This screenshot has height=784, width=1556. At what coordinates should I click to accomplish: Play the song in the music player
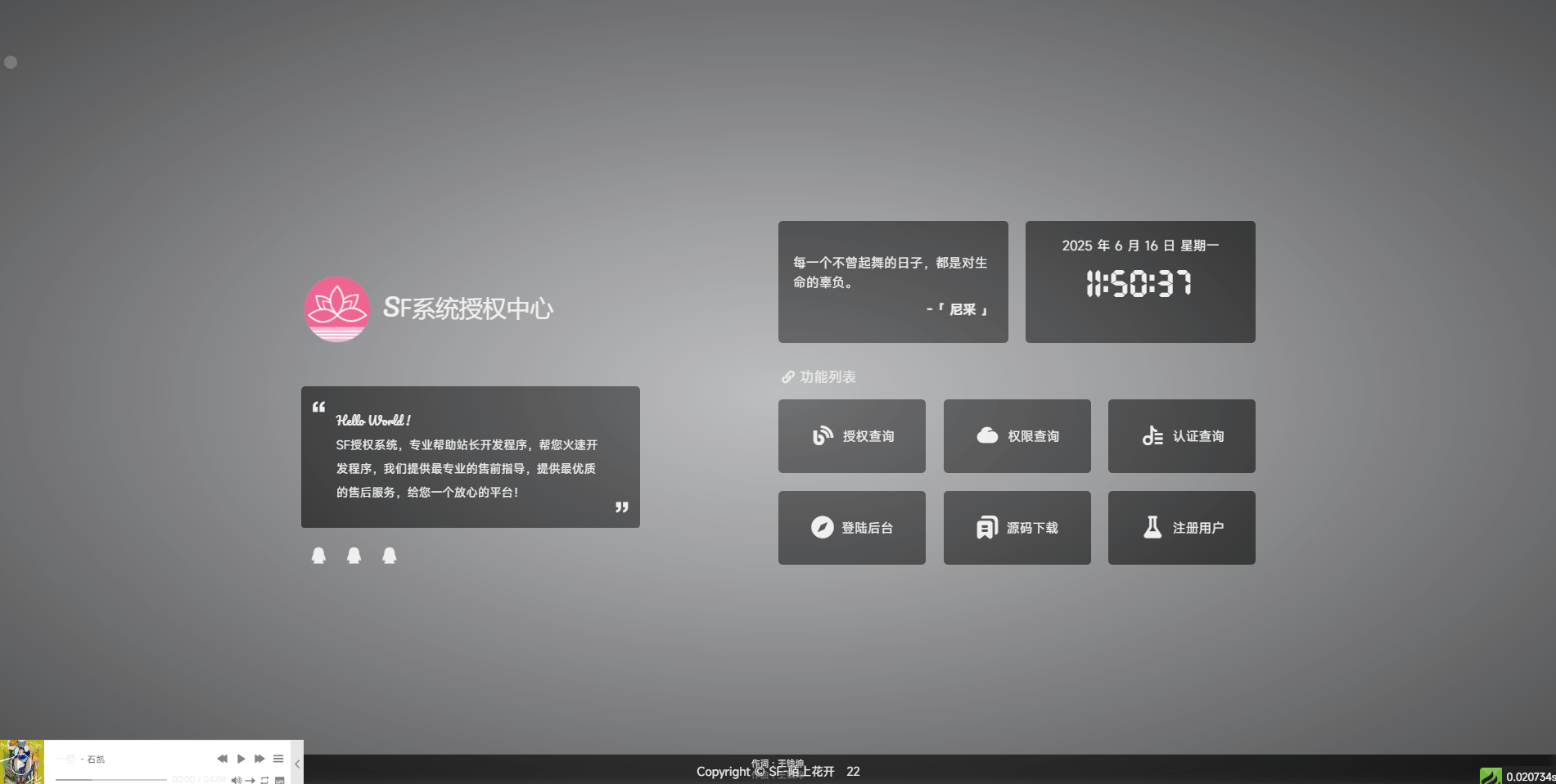pyautogui.click(x=241, y=759)
